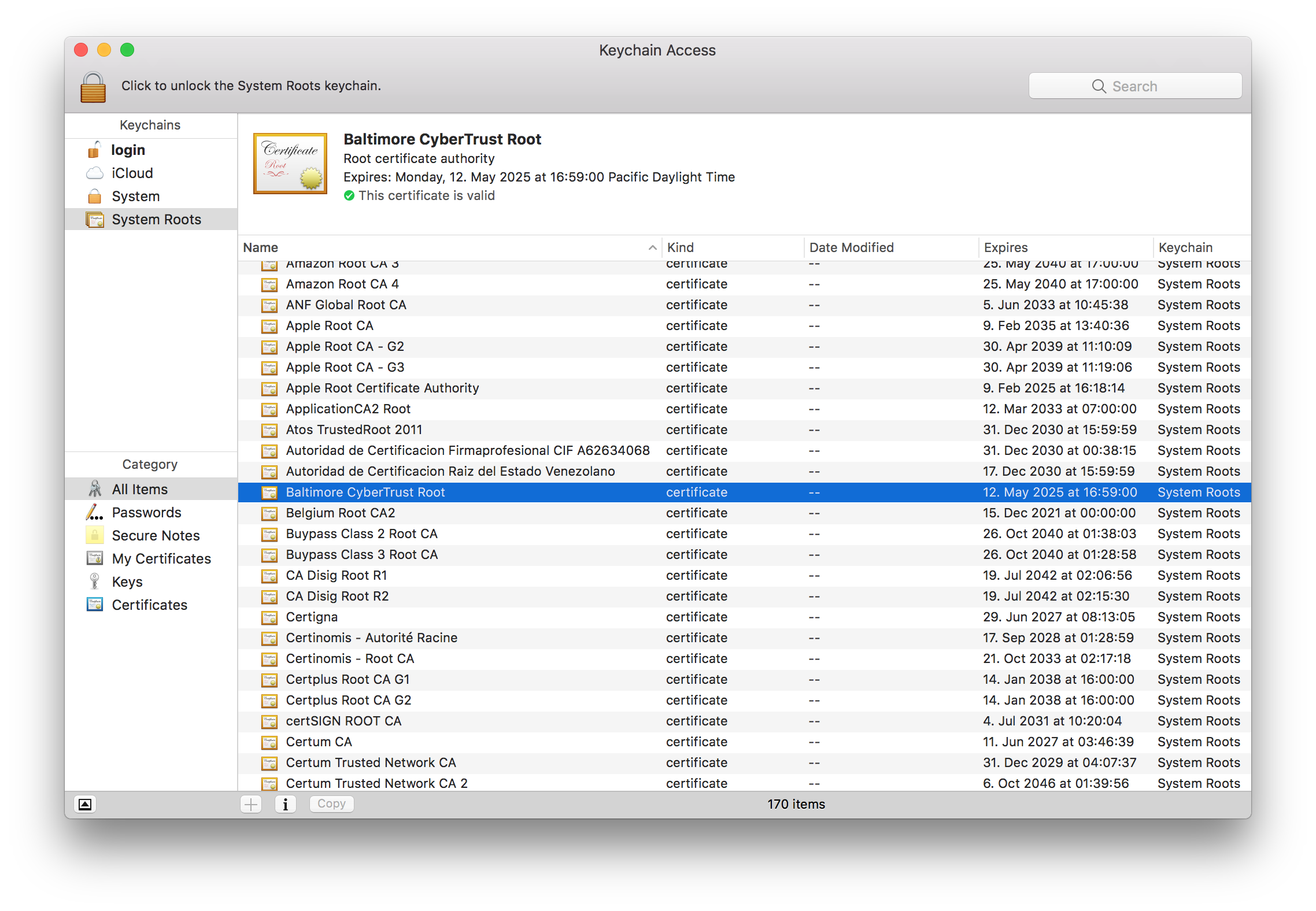
Task: Click the info button
Action: coord(285,805)
